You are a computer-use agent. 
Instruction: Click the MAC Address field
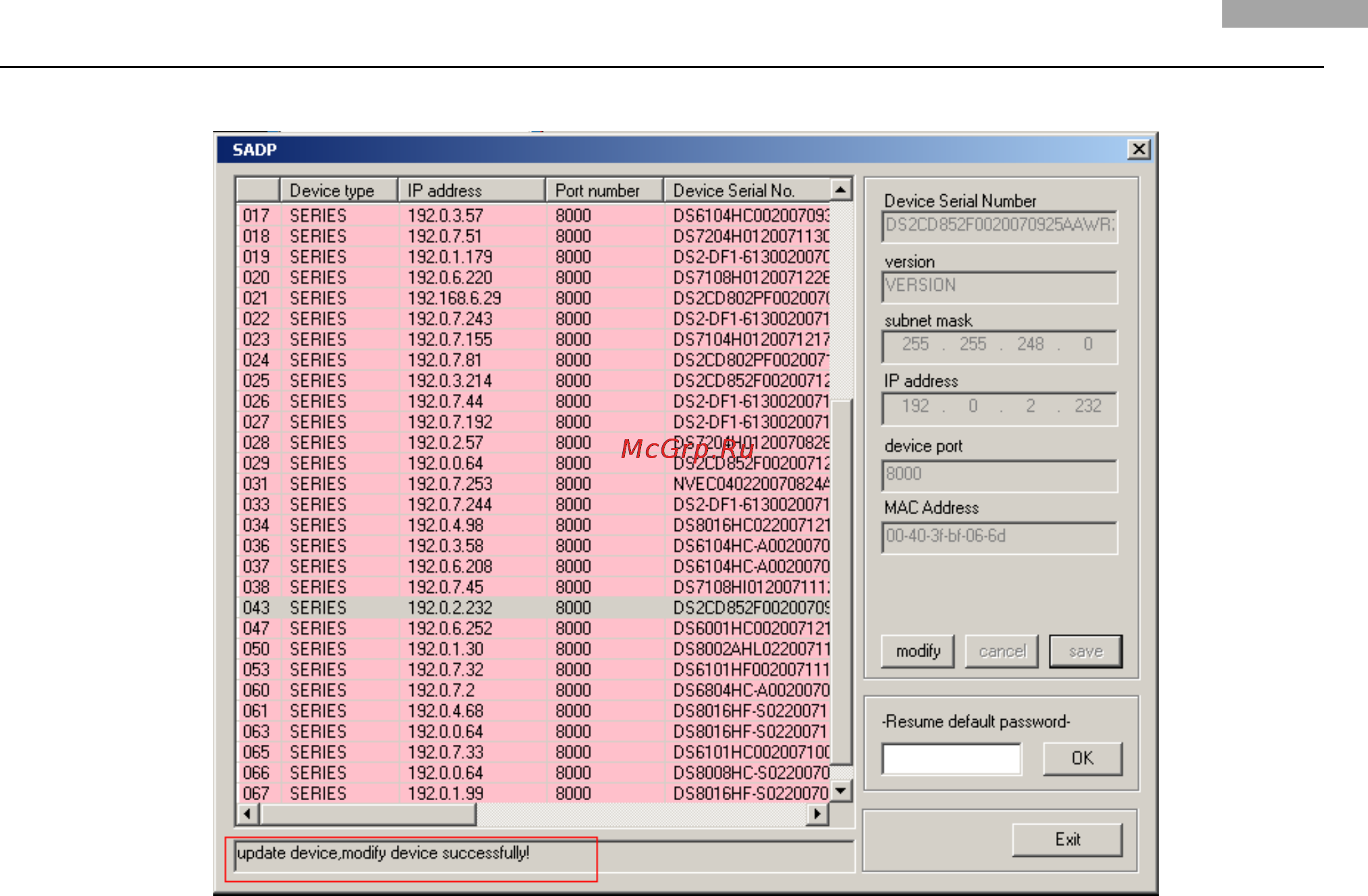point(1000,537)
